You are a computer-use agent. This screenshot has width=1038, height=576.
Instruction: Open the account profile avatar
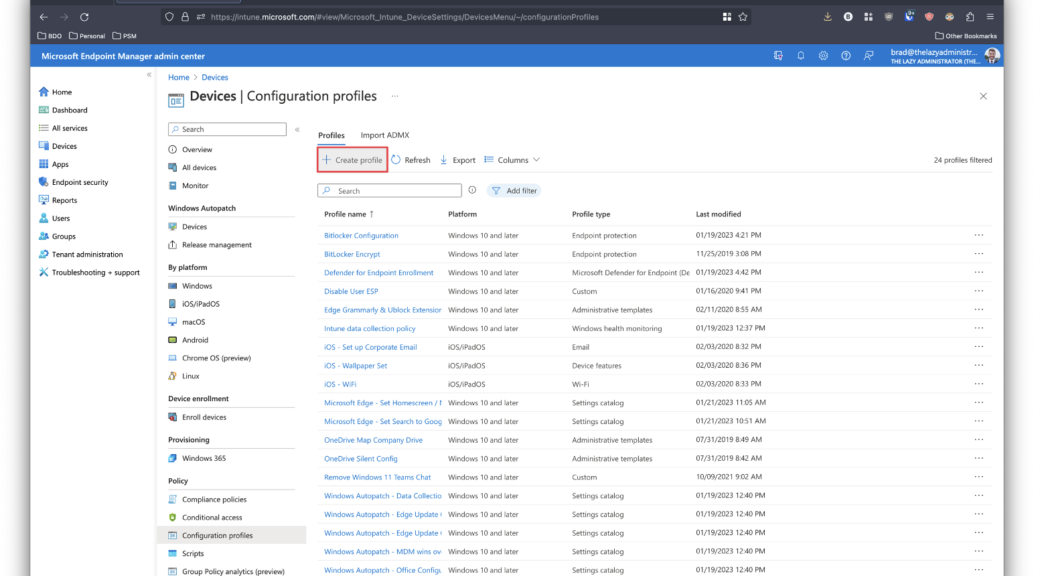(992, 56)
